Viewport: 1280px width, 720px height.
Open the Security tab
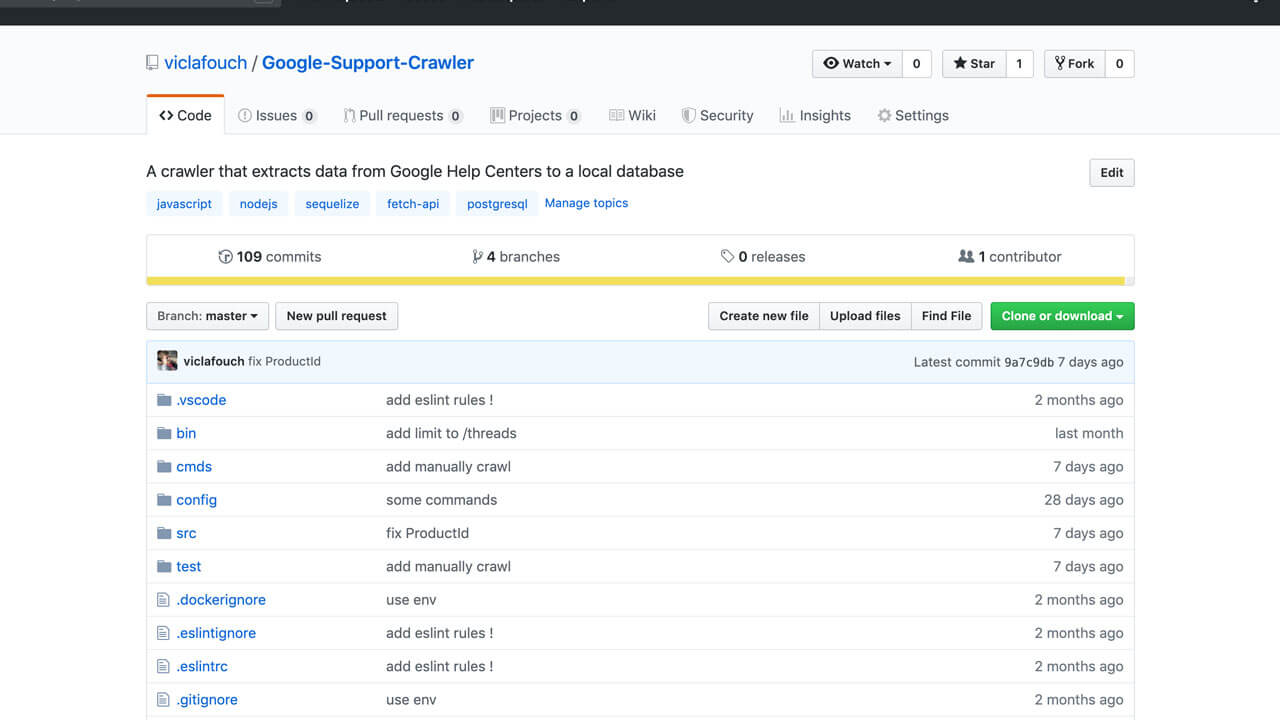(717, 115)
